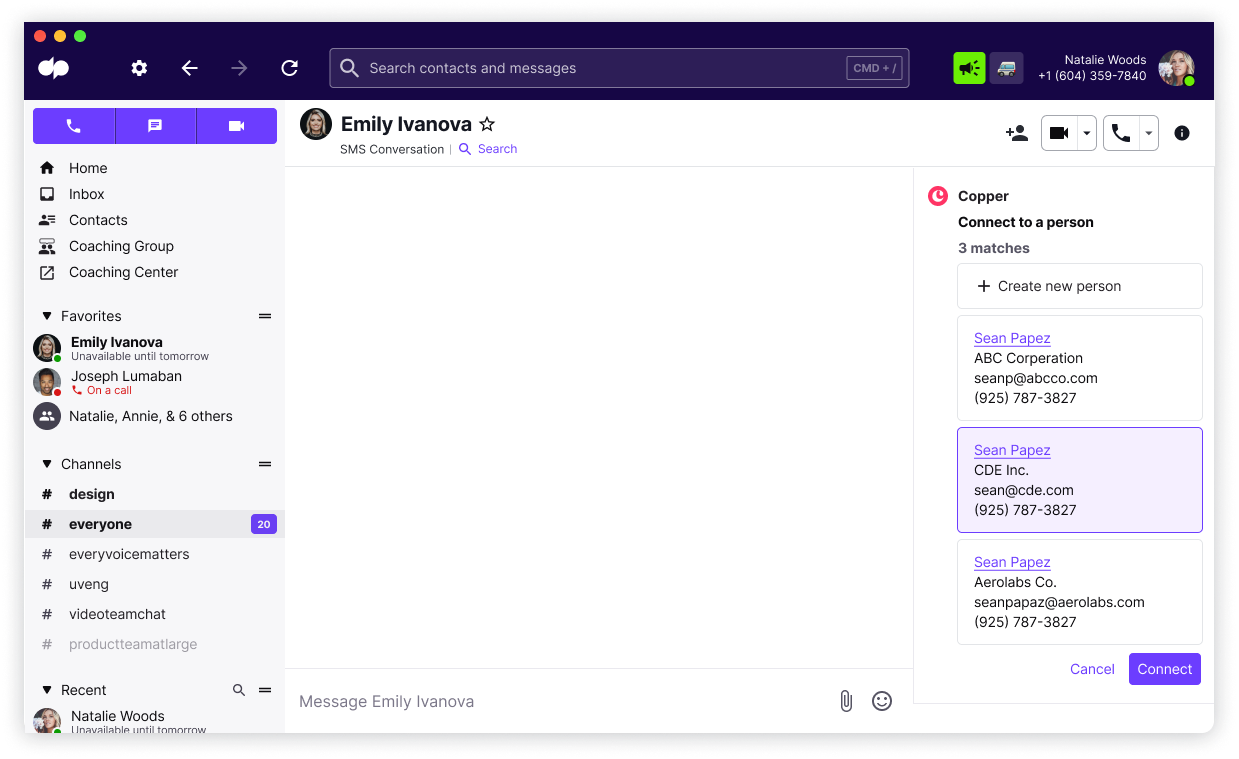
Task: Open the everyone channel
Action: click(100, 523)
